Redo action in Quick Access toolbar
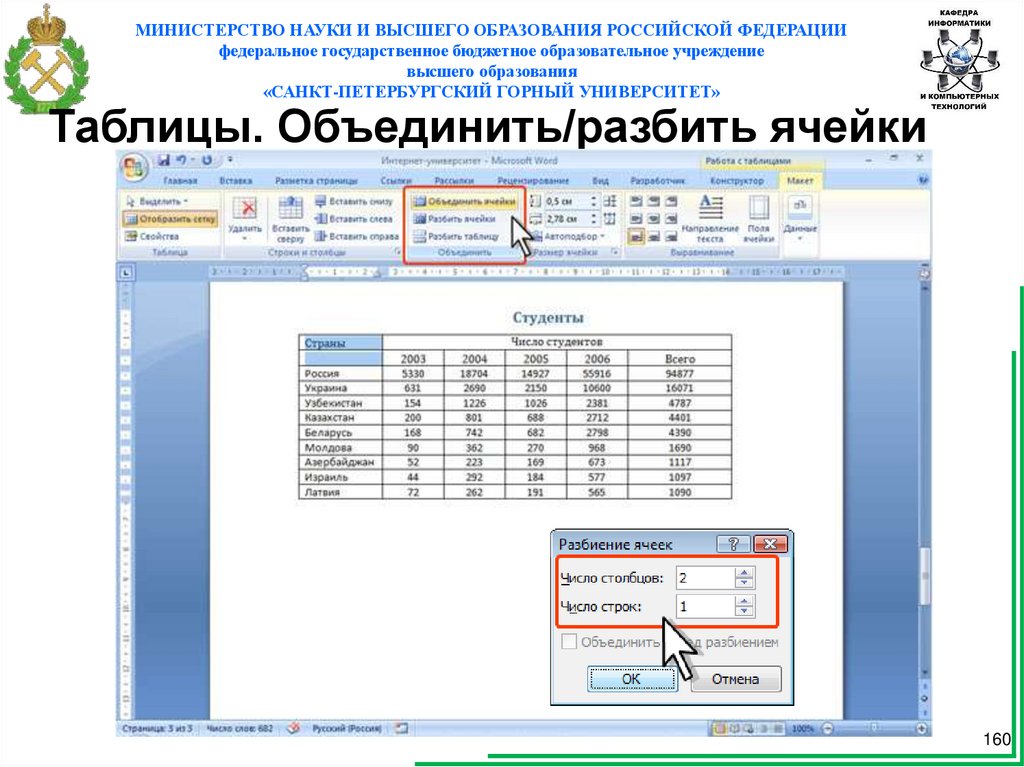This screenshot has width=1024, height=767. point(207,160)
